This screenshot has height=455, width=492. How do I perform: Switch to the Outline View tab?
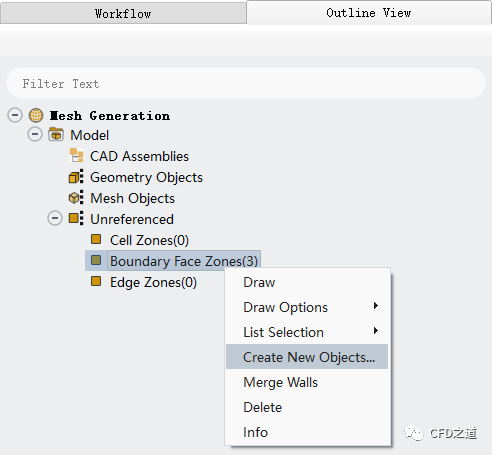coord(369,13)
